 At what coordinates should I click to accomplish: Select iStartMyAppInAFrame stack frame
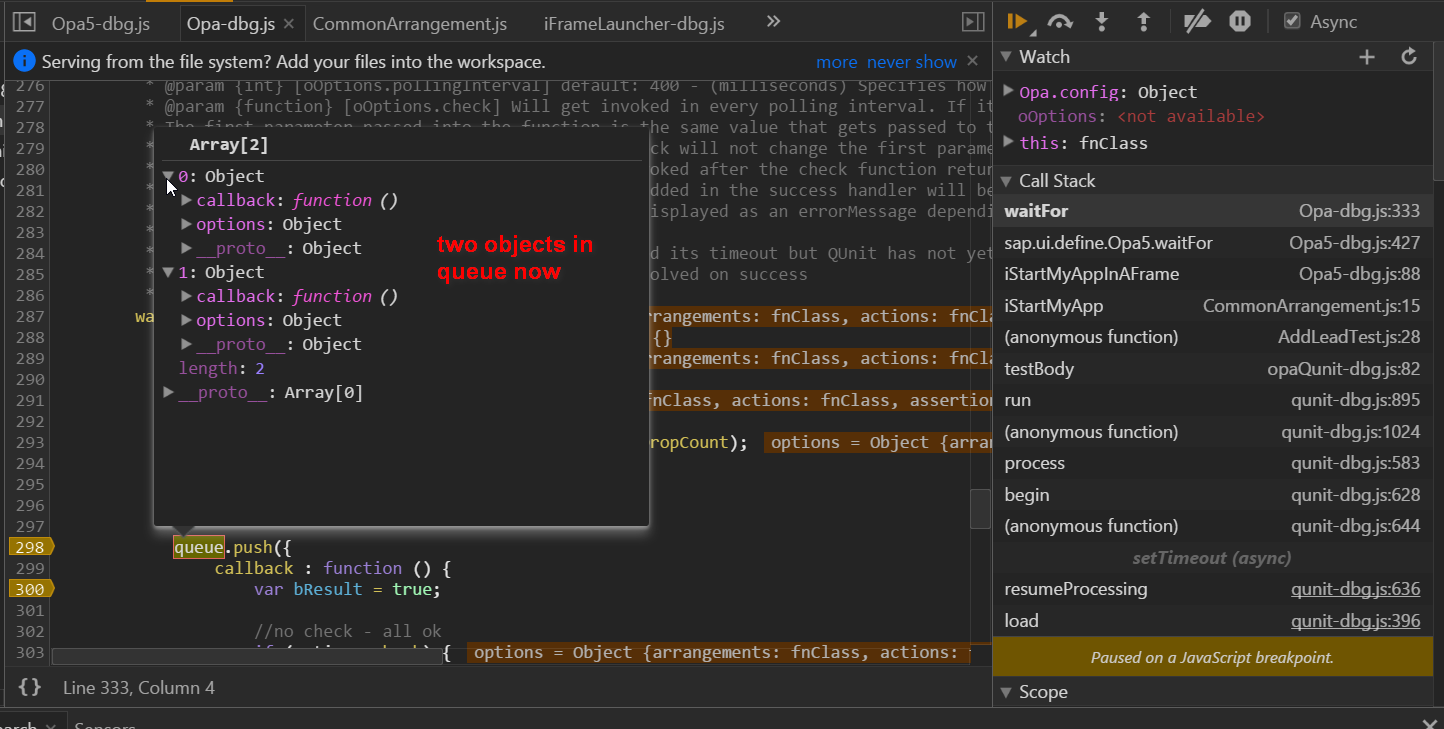(x=1212, y=274)
